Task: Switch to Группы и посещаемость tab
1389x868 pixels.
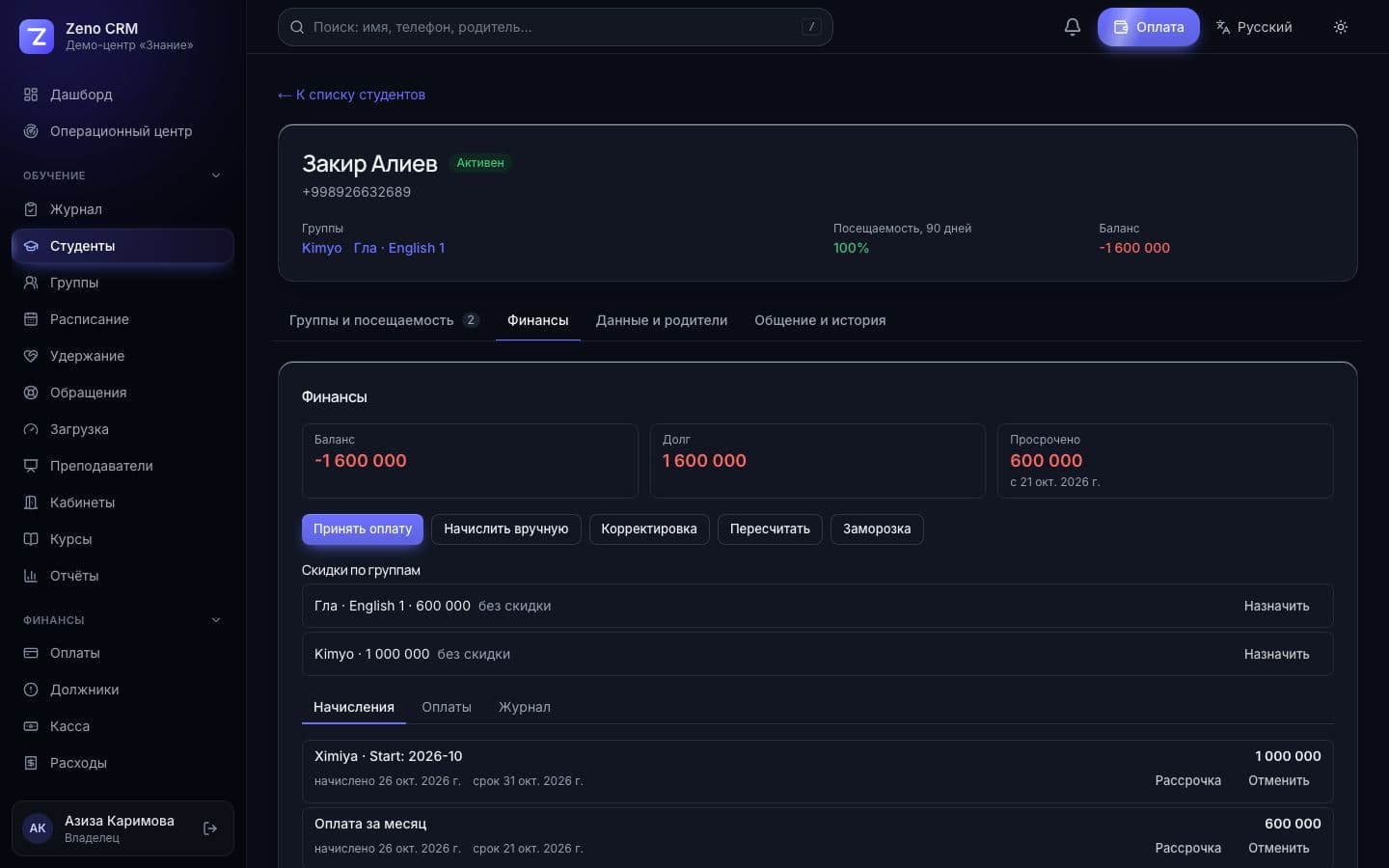Action: click(x=384, y=320)
